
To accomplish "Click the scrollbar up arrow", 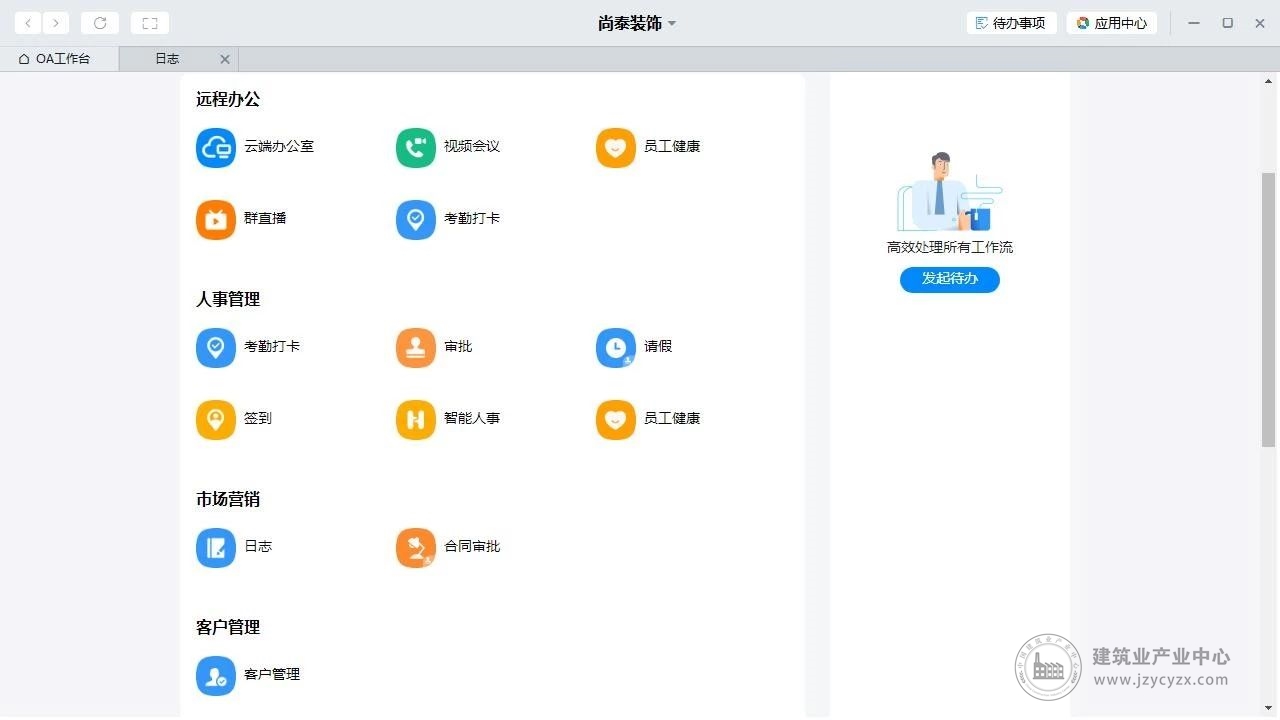I will click(1269, 79).
